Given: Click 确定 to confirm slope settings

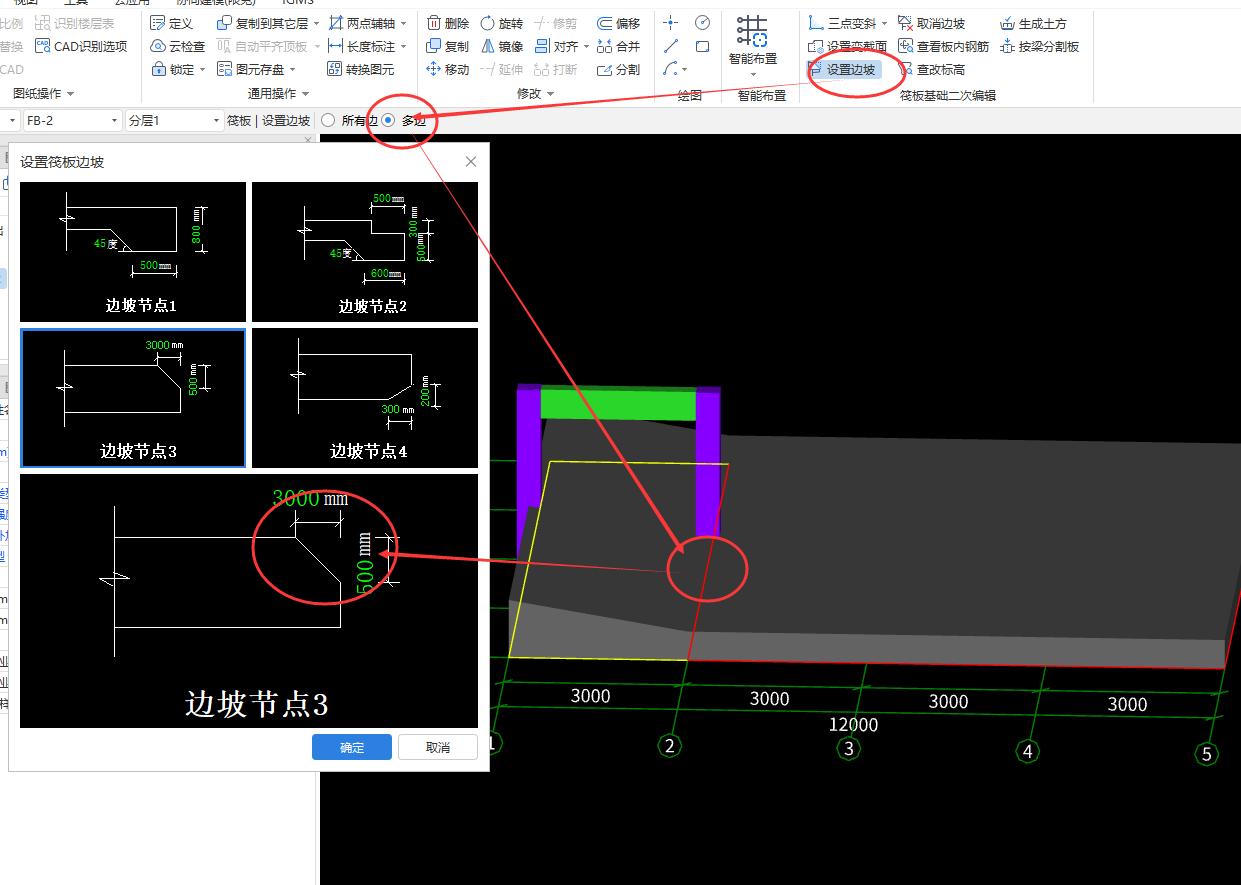Looking at the screenshot, I should coord(352,747).
